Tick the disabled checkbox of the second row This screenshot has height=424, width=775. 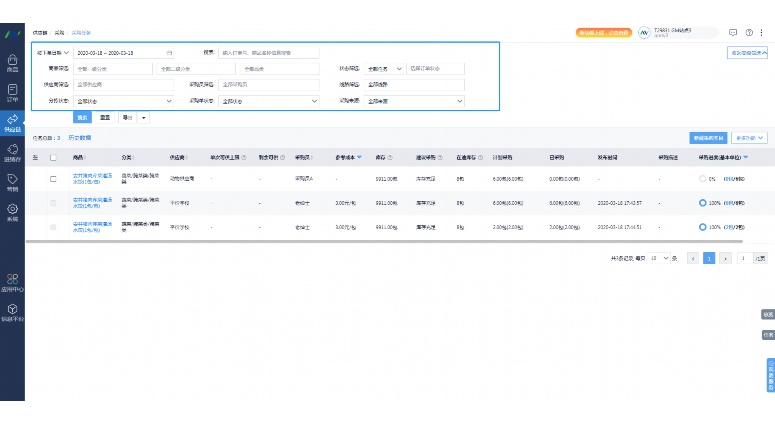pos(53,203)
